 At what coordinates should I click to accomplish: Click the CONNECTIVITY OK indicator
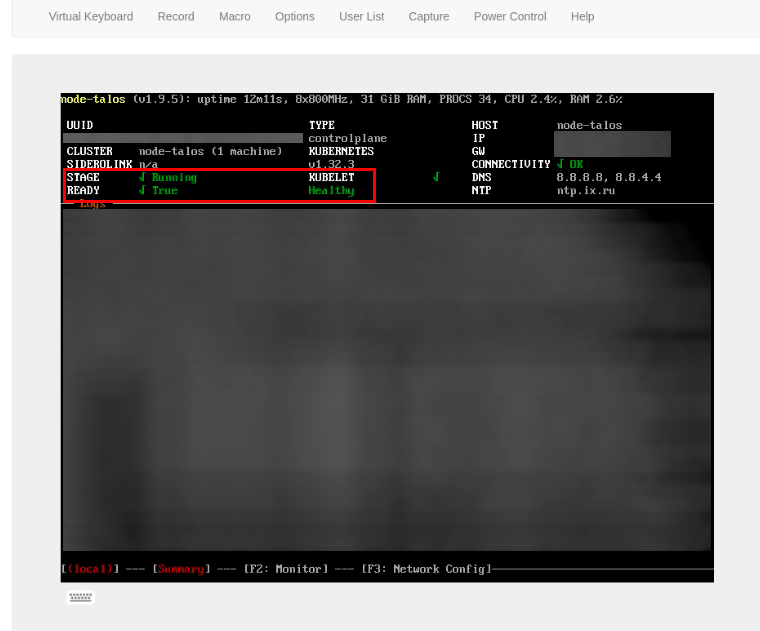pyautogui.click(x=570, y=164)
